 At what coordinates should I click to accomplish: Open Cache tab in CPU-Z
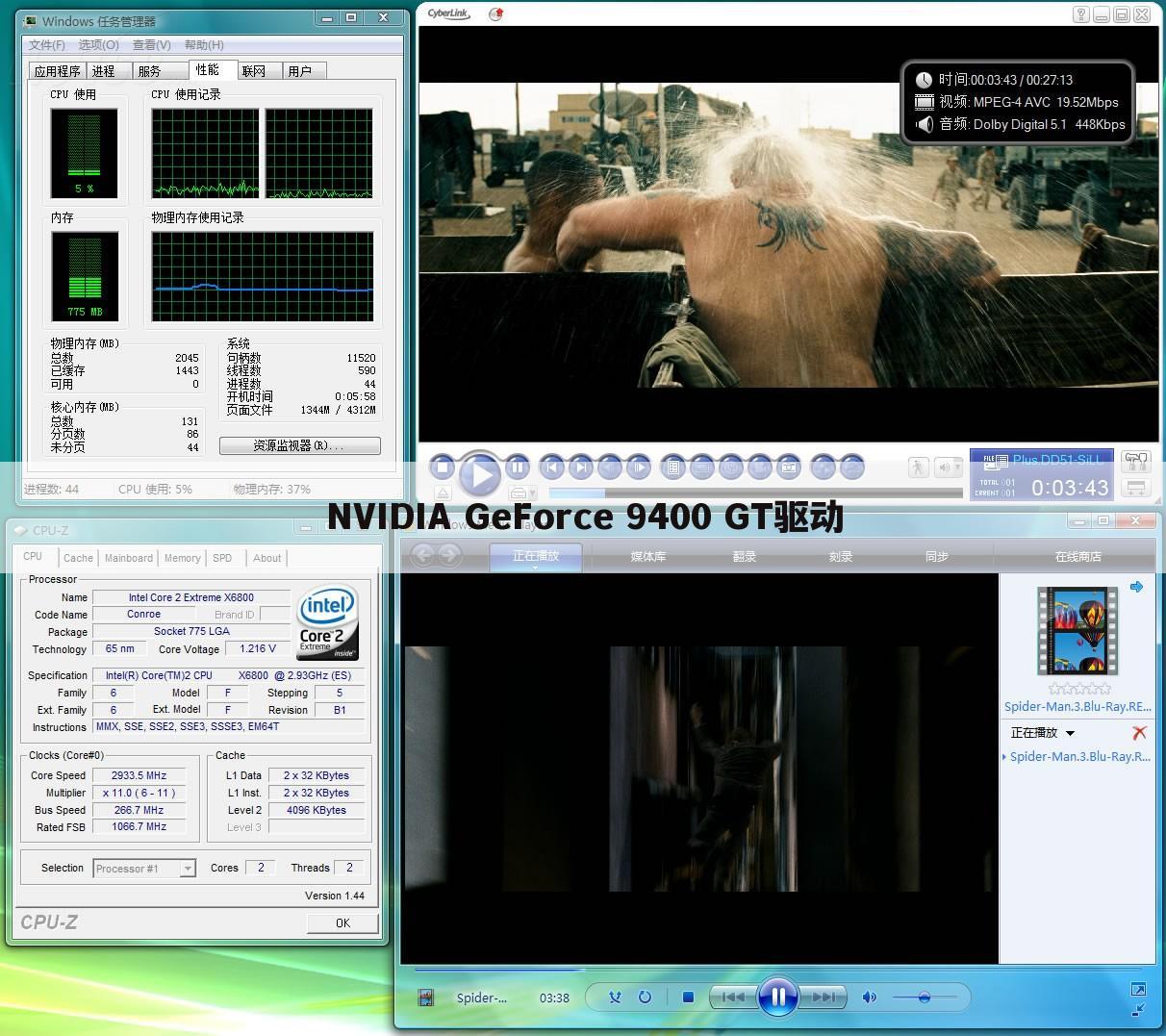click(78, 558)
